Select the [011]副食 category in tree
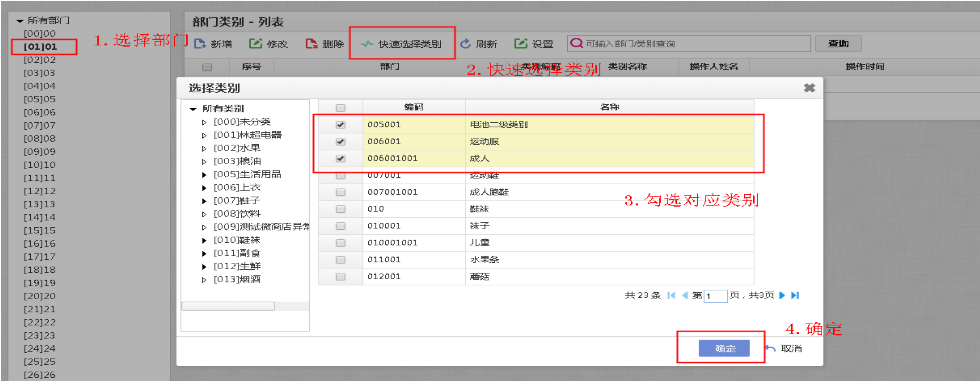 [x=236, y=253]
